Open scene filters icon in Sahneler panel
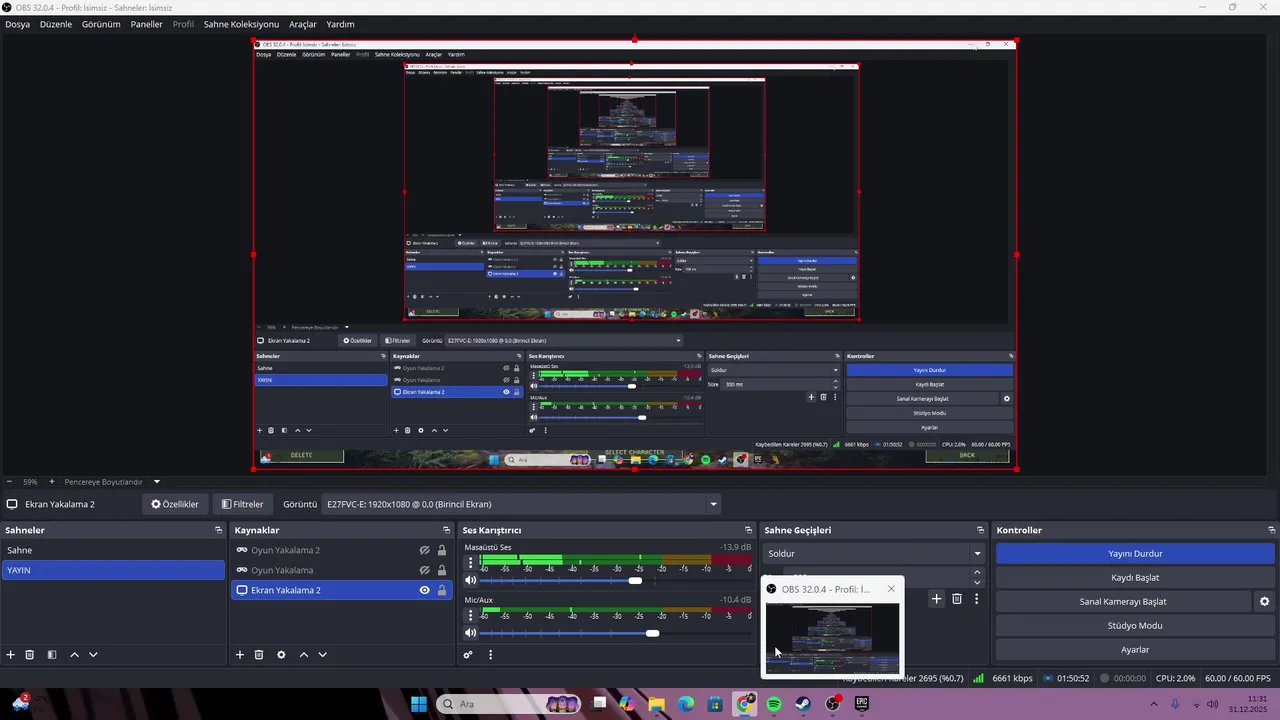This screenshot has width=1280, height=720. (52, 655)
